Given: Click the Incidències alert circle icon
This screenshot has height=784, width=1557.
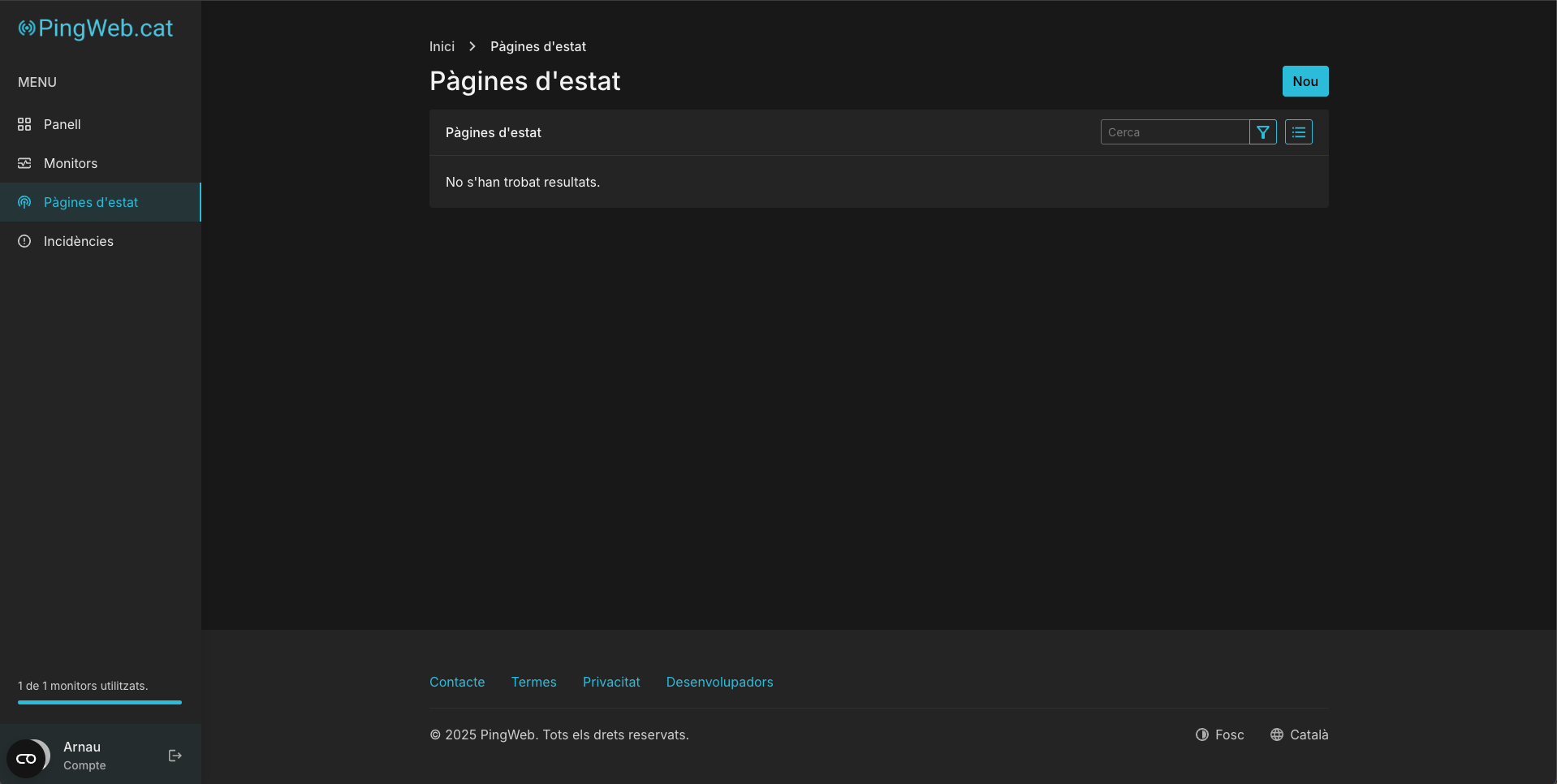Looking at the screenshot, I should click(24, 241).
